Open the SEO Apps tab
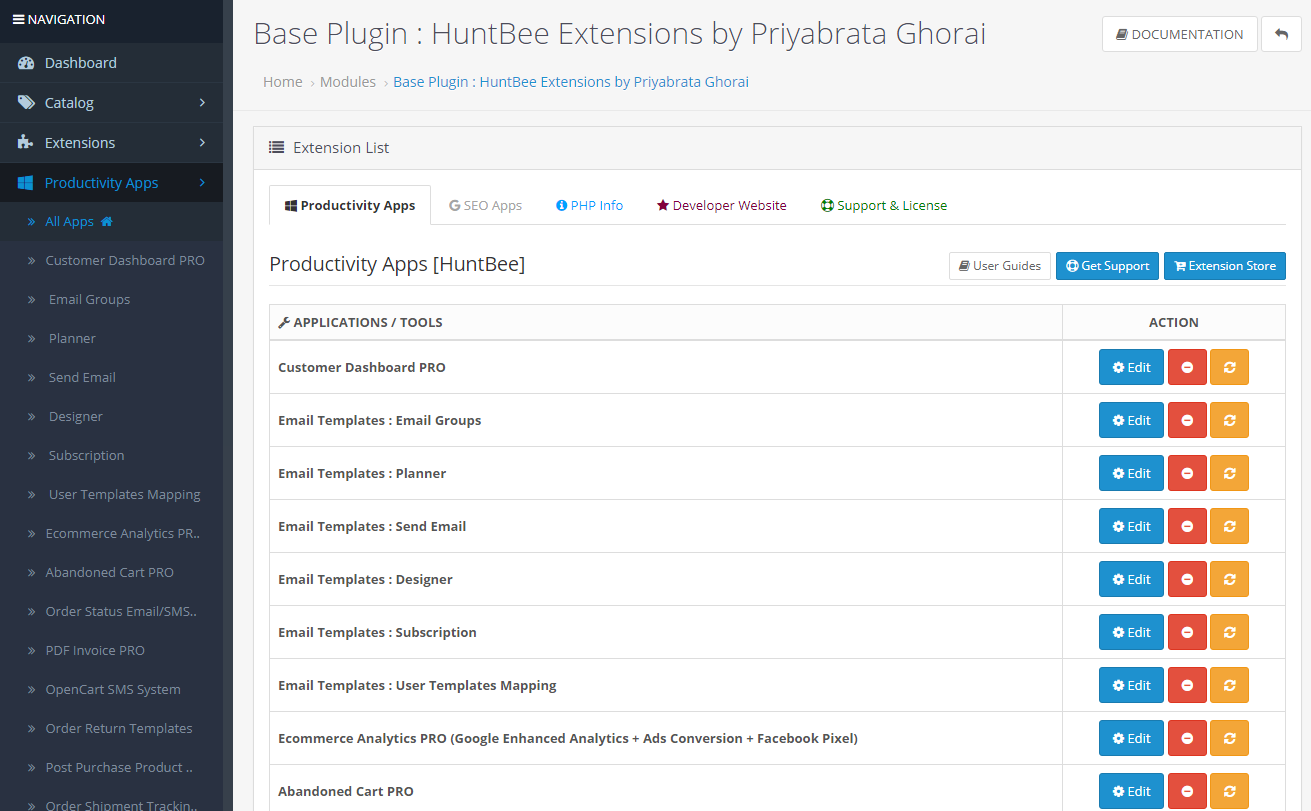 click(x=485, y=205)
